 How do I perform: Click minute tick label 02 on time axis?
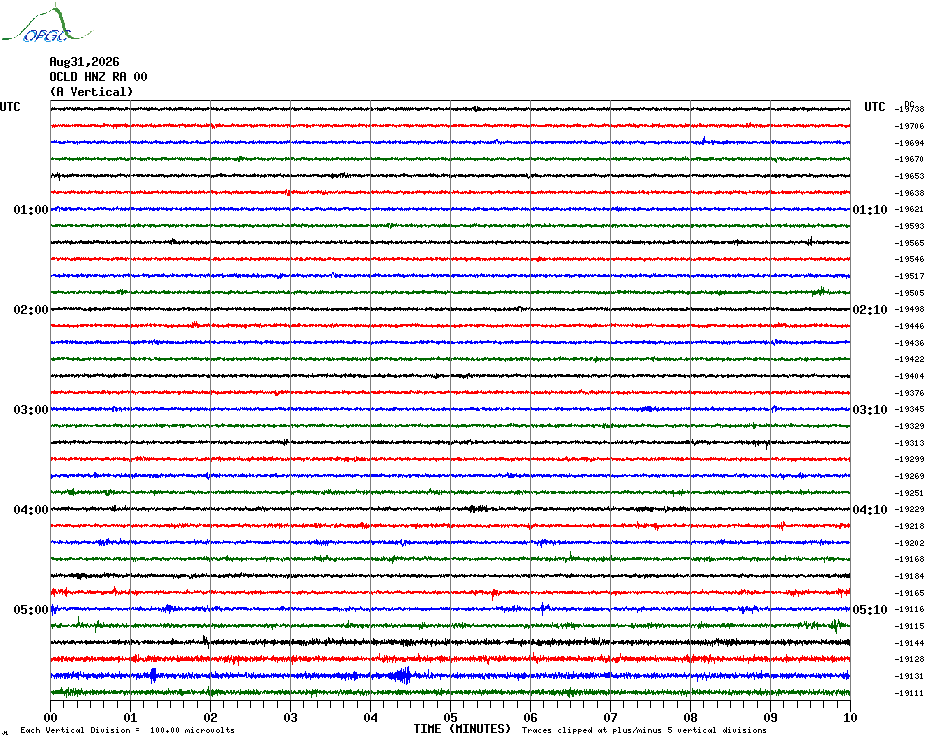(x=211, y=717)
